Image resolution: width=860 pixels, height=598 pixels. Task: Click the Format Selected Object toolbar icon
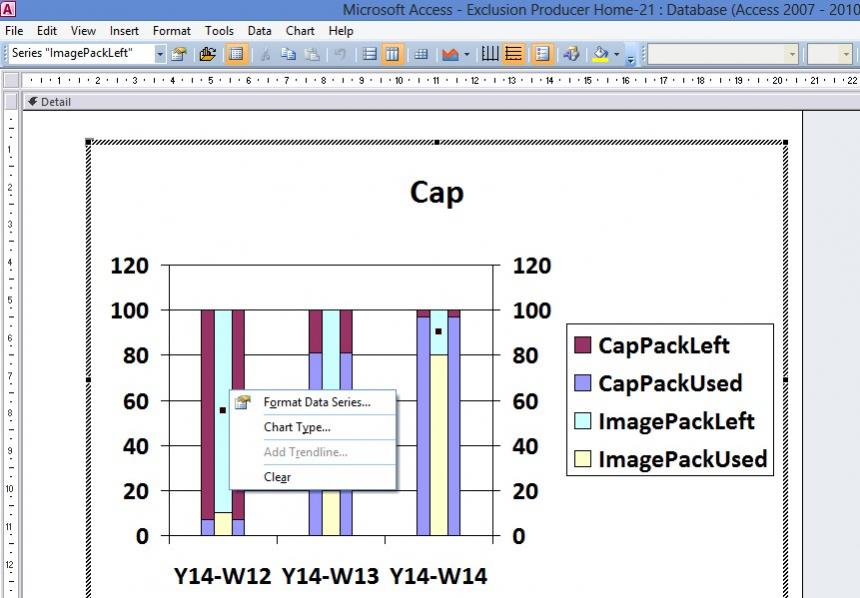(179, 54)
